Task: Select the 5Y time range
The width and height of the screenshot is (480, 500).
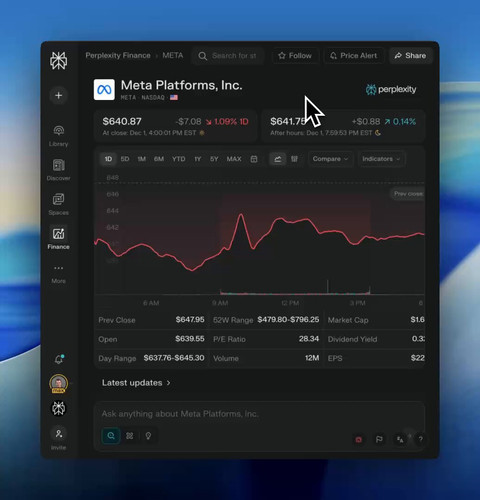Action: [214, 159]
